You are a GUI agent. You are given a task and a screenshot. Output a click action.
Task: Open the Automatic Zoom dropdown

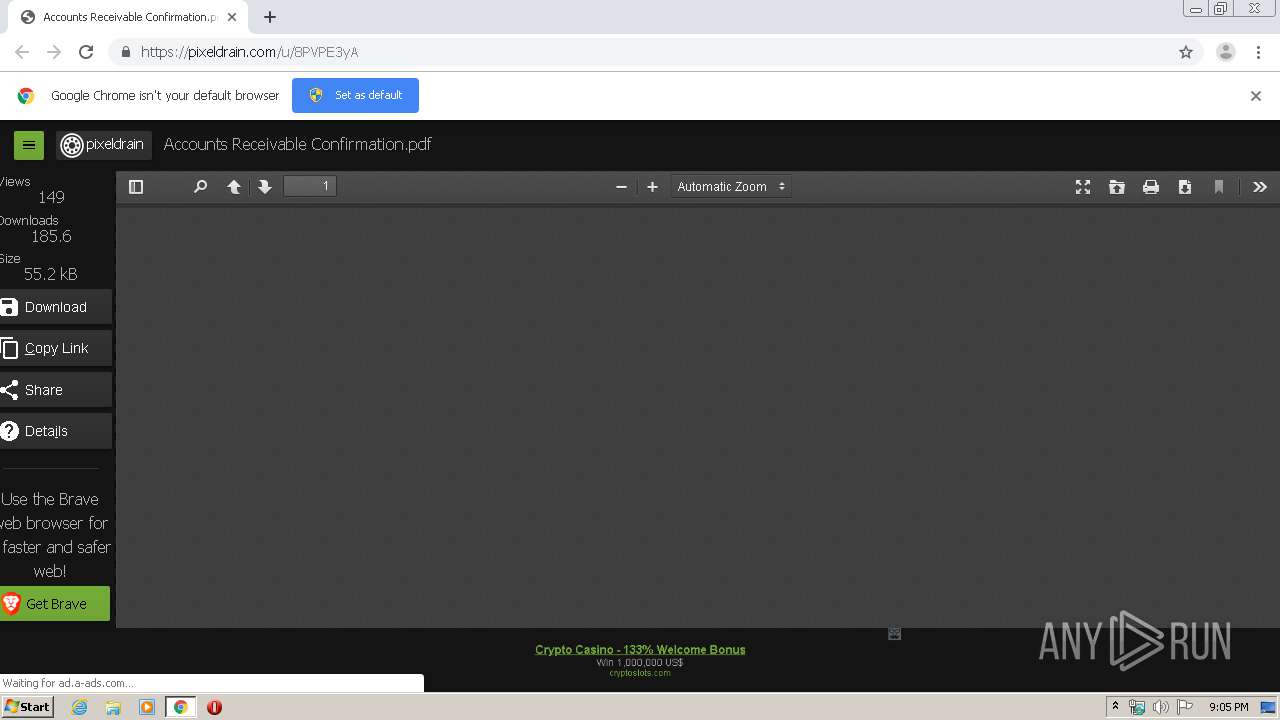click(x=731, y=187)
